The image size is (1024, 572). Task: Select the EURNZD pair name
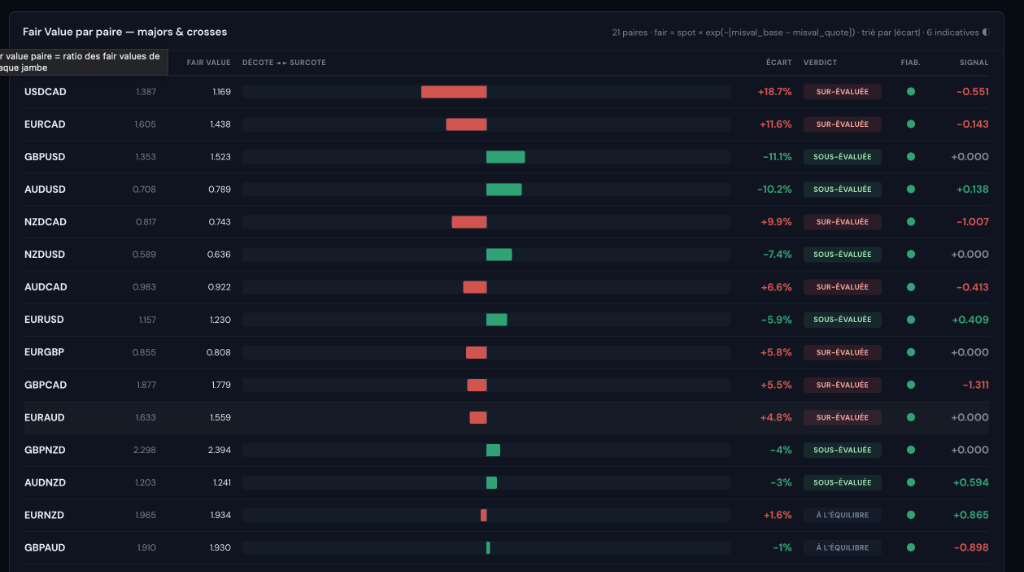(44, 515)
